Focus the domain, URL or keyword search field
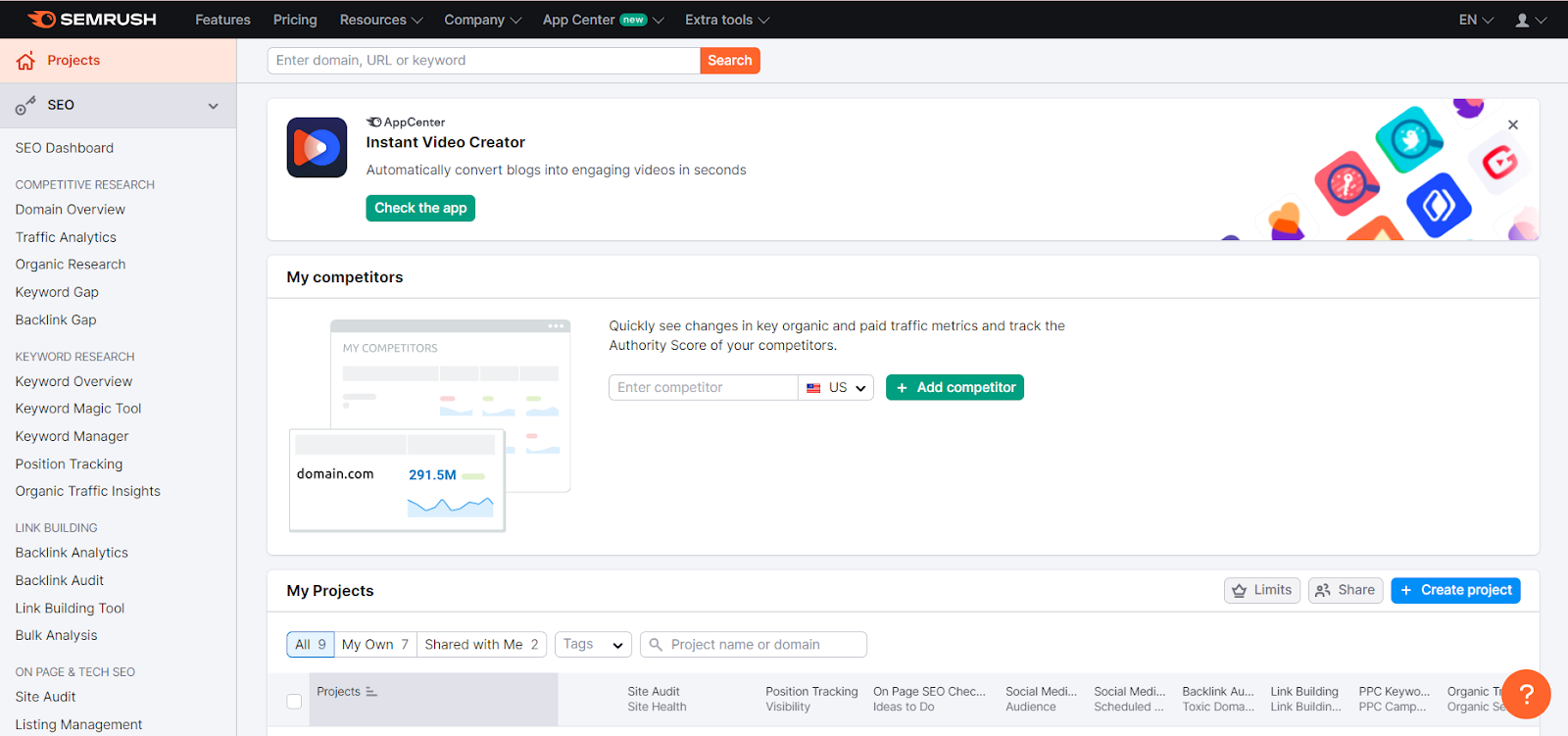 484,61
